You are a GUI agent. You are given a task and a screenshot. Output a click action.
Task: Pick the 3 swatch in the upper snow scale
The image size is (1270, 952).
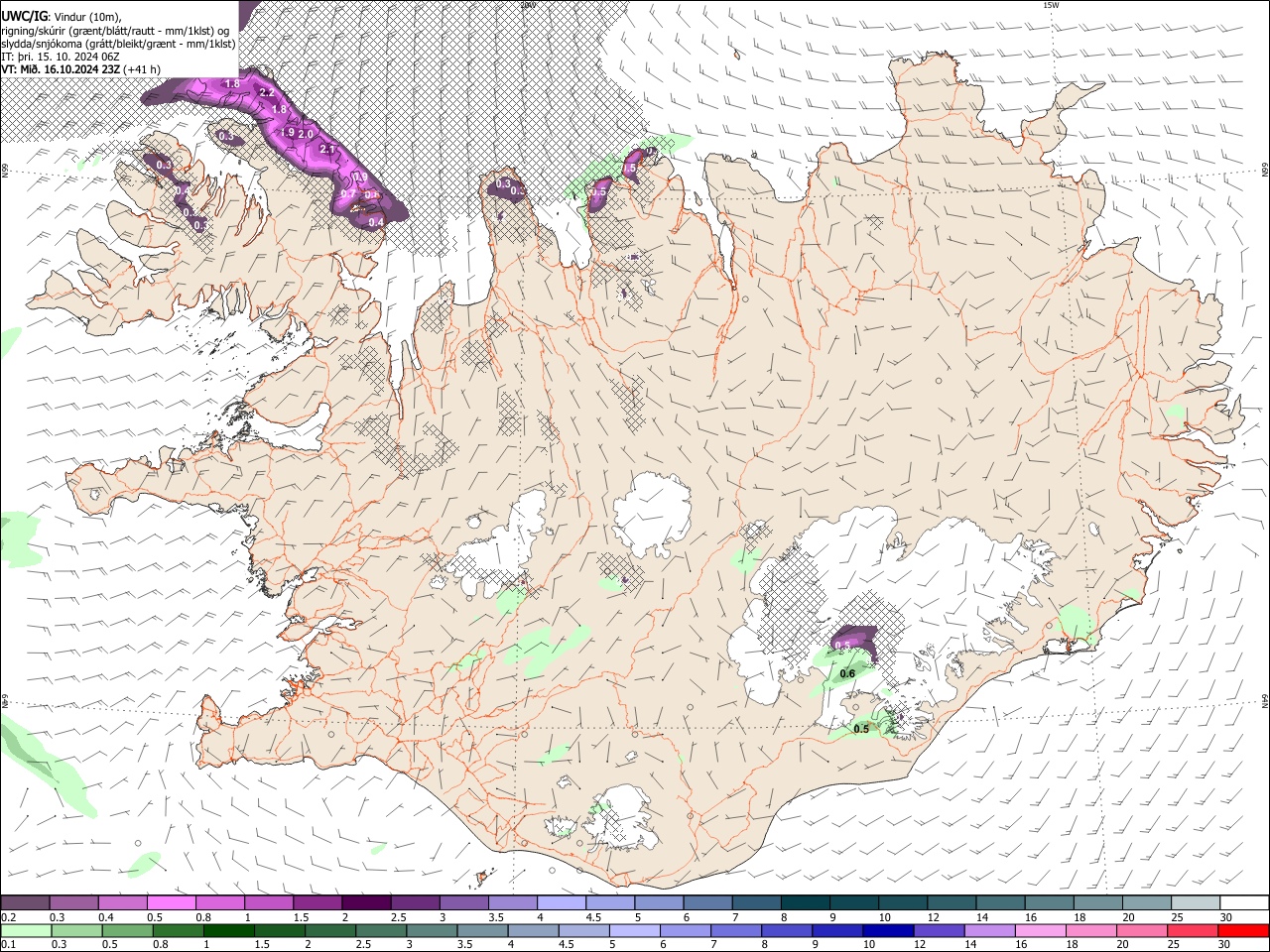click(463, 902)
